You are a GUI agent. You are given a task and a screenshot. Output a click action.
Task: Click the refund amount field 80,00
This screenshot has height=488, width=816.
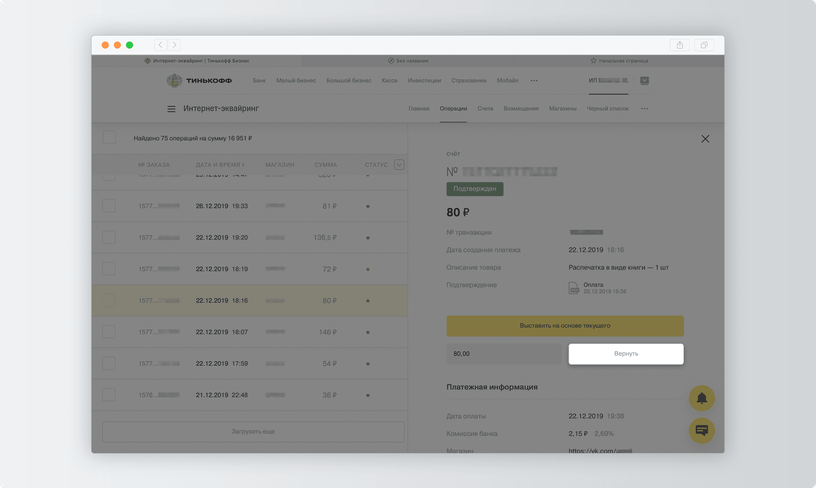pos(504,354)
